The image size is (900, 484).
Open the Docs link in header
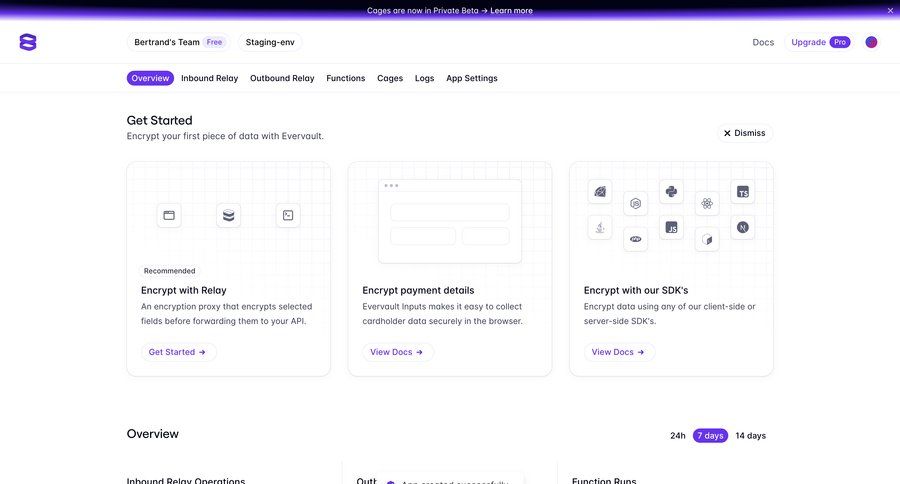(x=763, y=42)
